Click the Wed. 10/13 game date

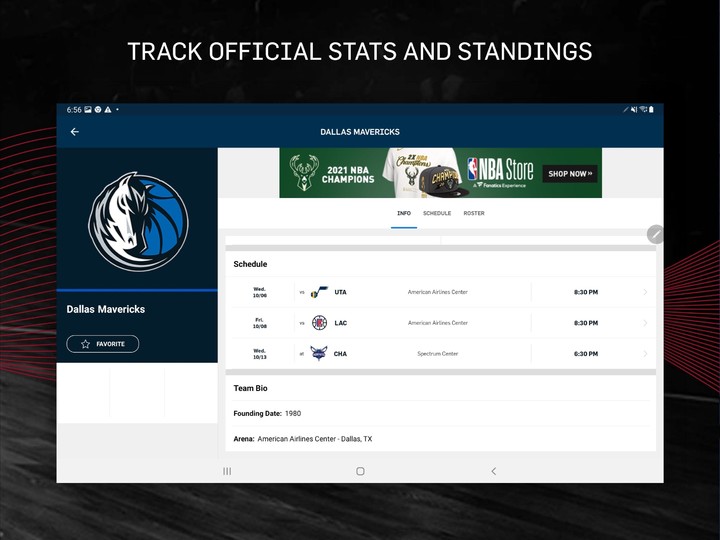click(259, 354)
